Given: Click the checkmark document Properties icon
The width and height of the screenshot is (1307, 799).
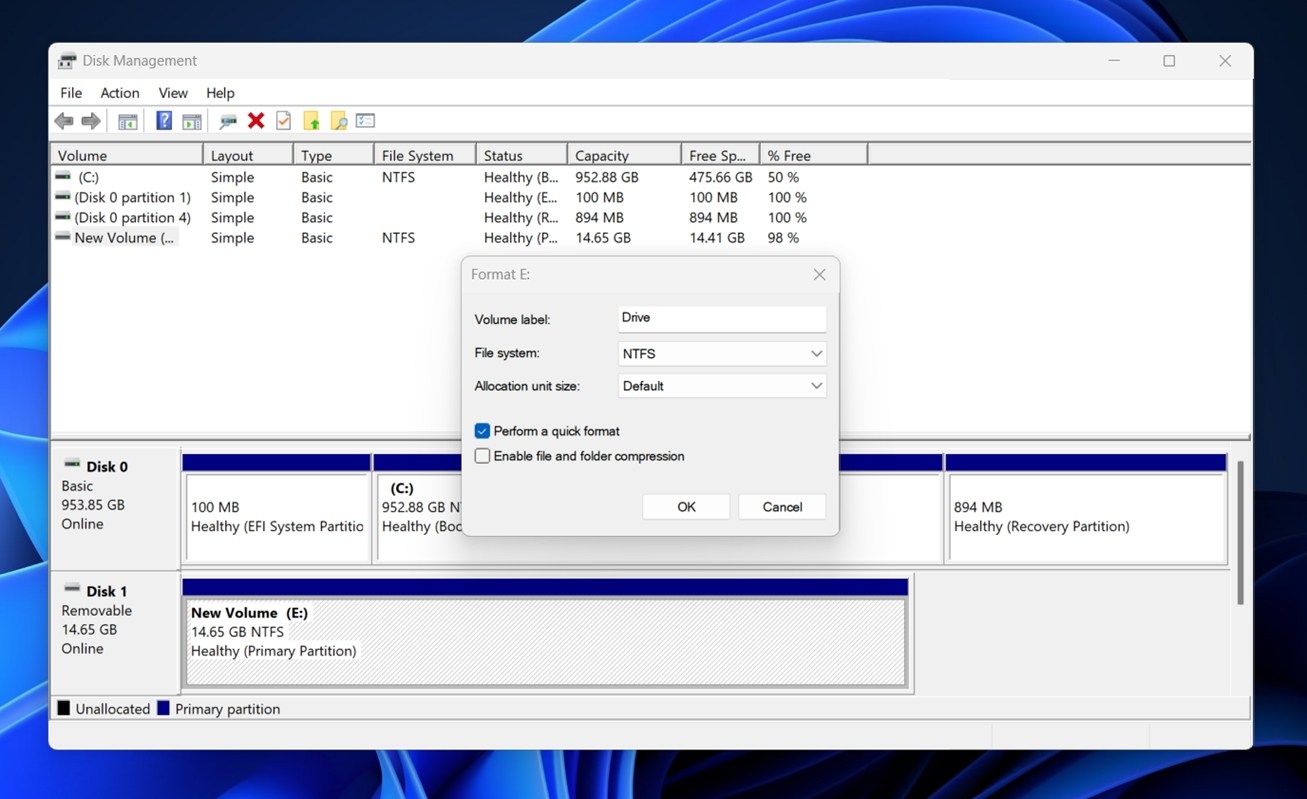Looking at the screenshot, I should [x=284, y=121].
